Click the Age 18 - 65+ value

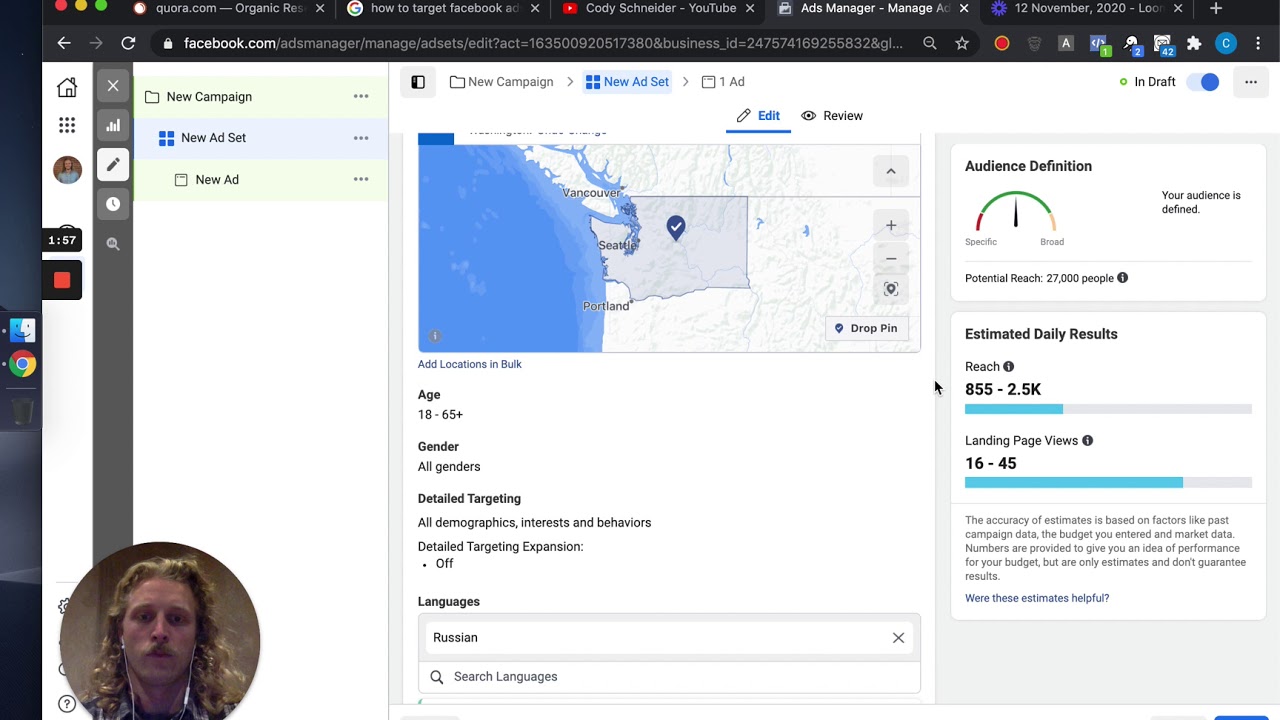coord(440,415)
